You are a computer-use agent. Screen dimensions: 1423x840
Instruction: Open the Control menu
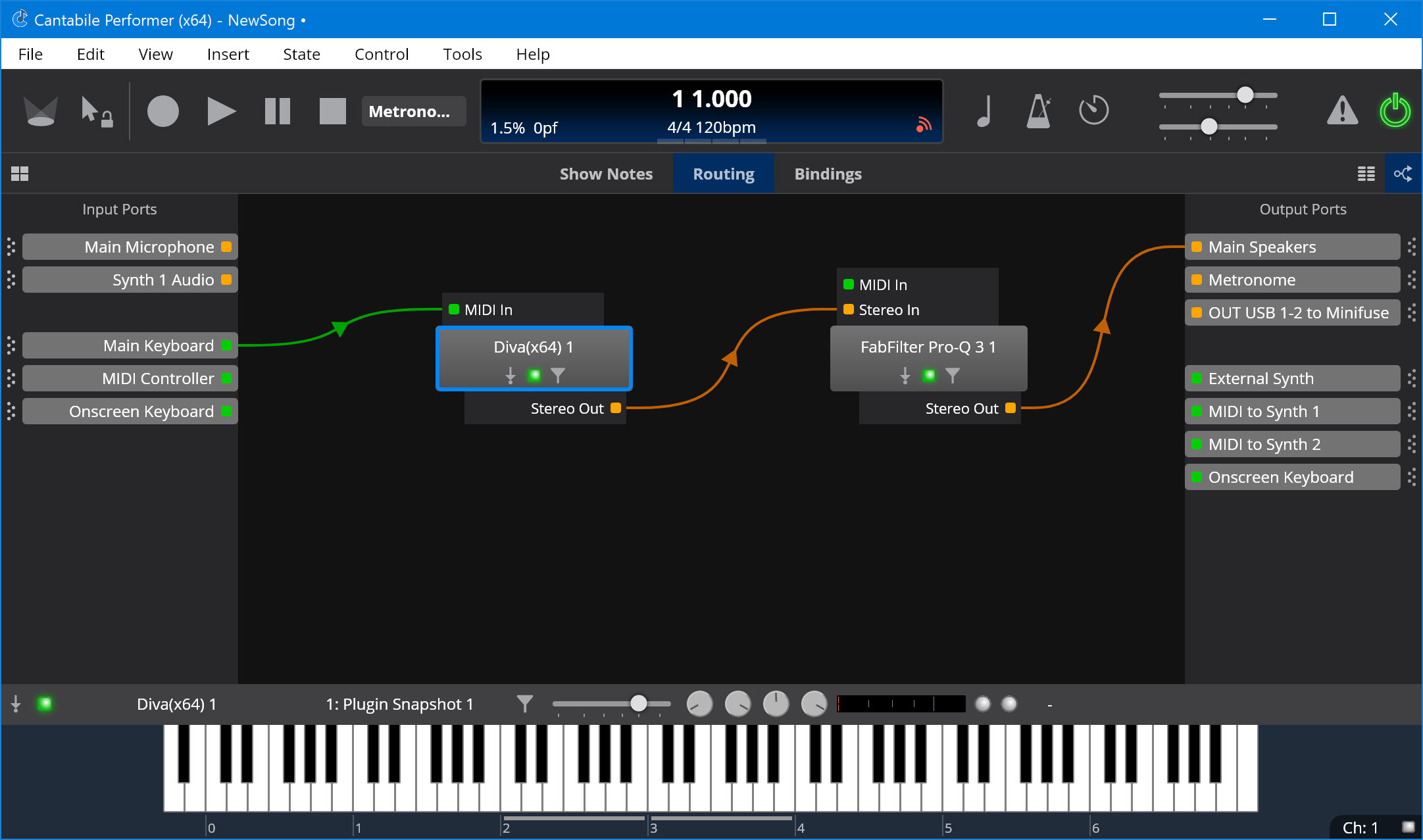pyautogui.click(x=381, y=54)
